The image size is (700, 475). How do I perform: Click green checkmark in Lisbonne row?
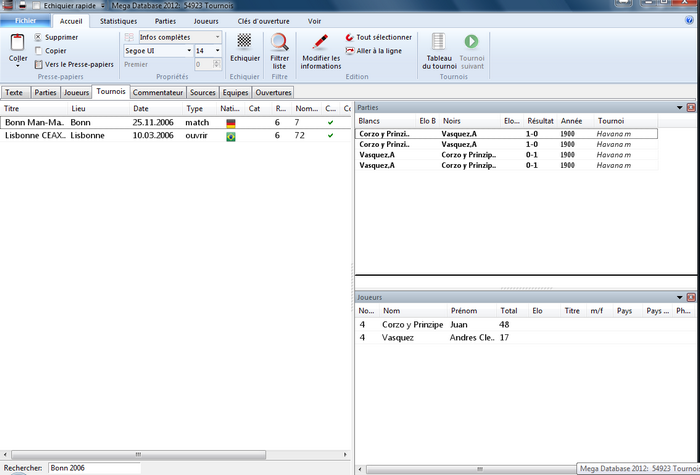[x=330, y=135]
